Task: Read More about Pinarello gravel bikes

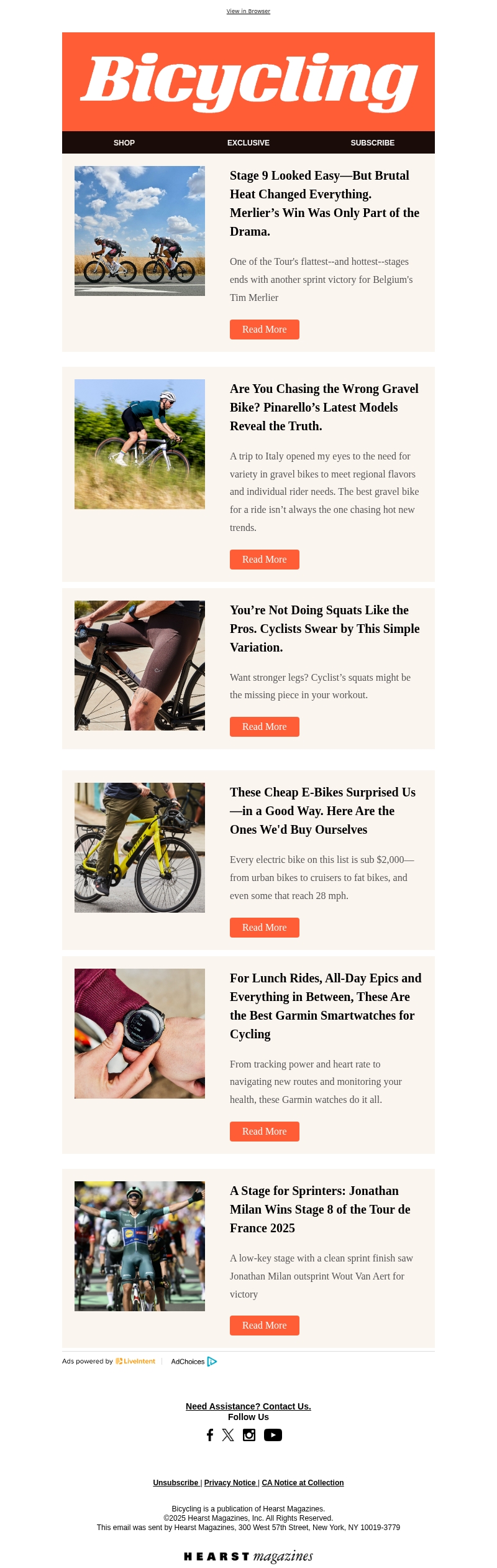Action: pyautogui.click(x=264, y=560)
